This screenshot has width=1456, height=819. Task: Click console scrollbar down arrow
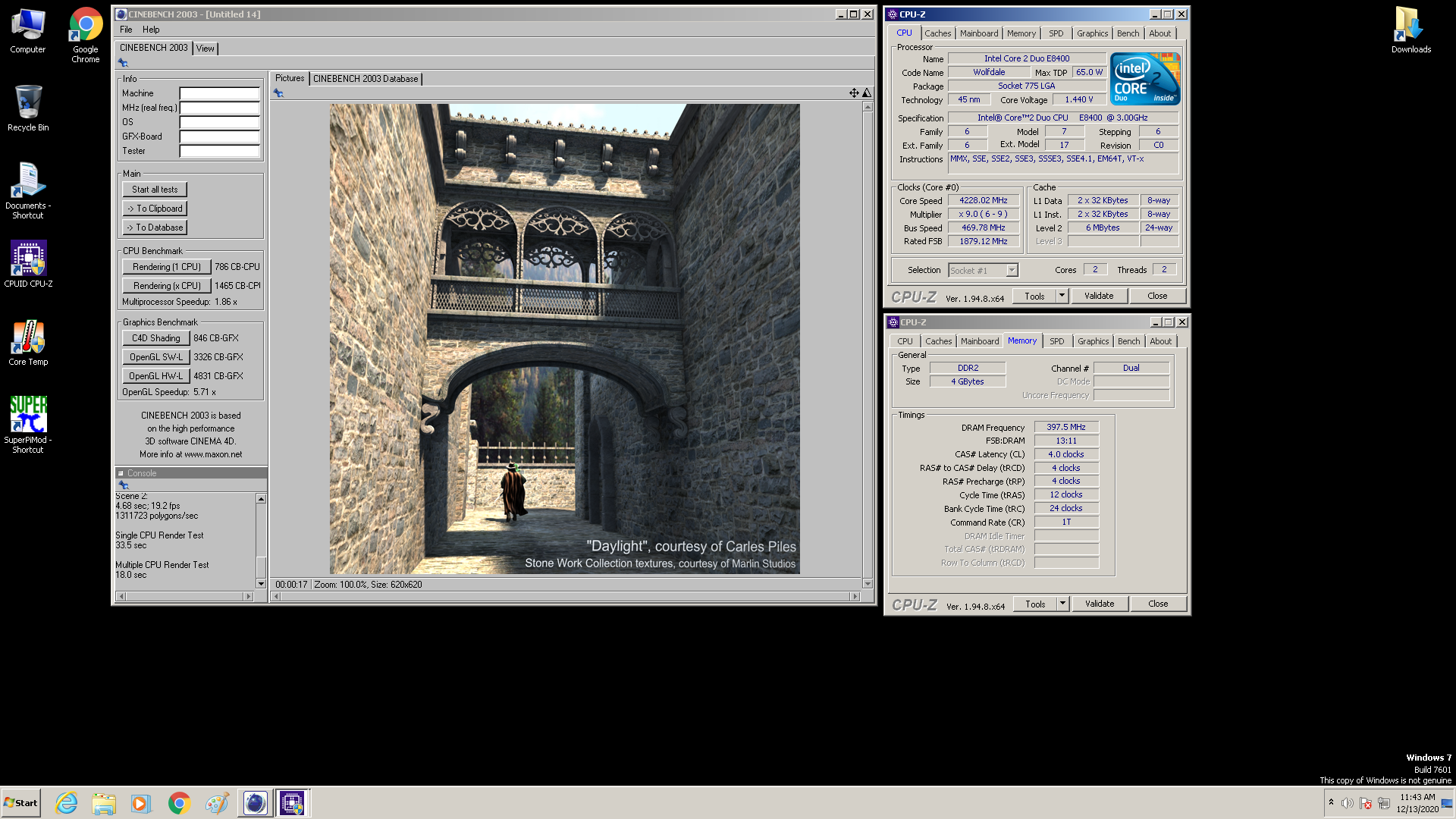[261, 583]
